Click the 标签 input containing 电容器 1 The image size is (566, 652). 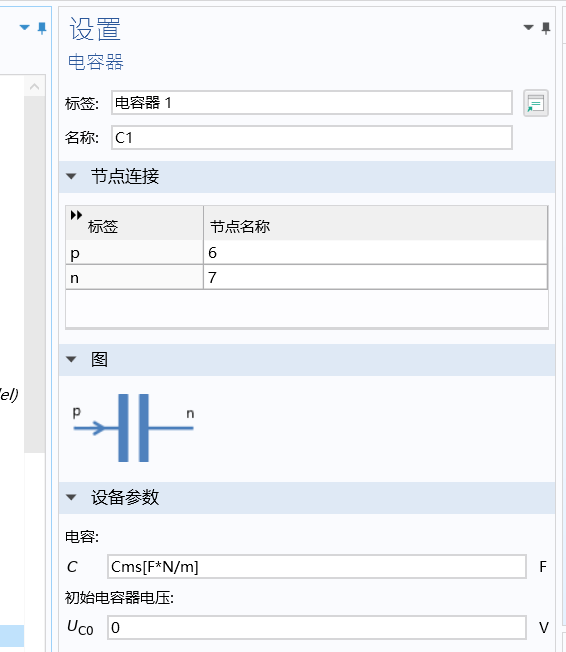point(311,103)
